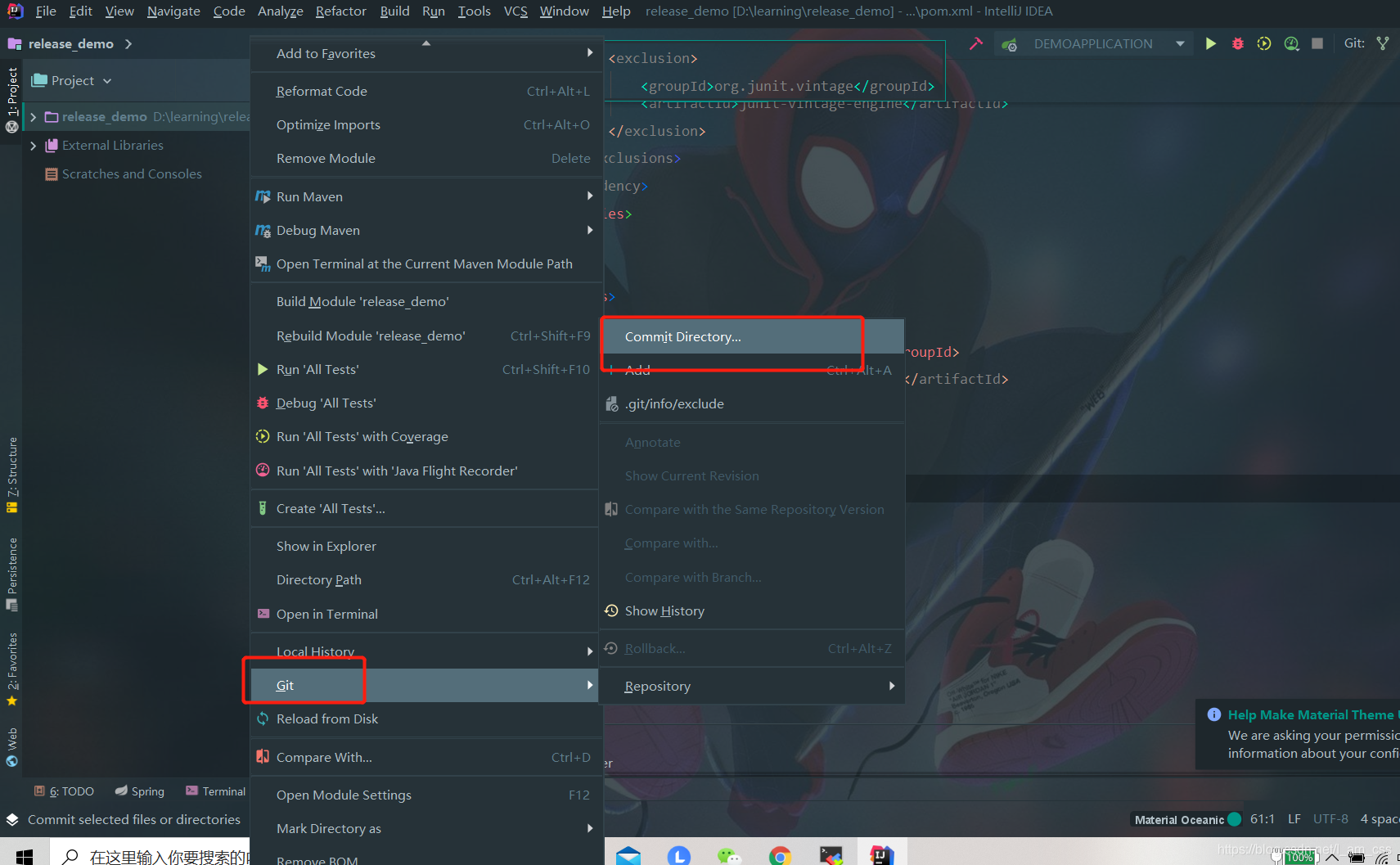Screen dimensions: 1400x865
Task: Open the 6: TODO bottom tab
Action: point(64,791)
